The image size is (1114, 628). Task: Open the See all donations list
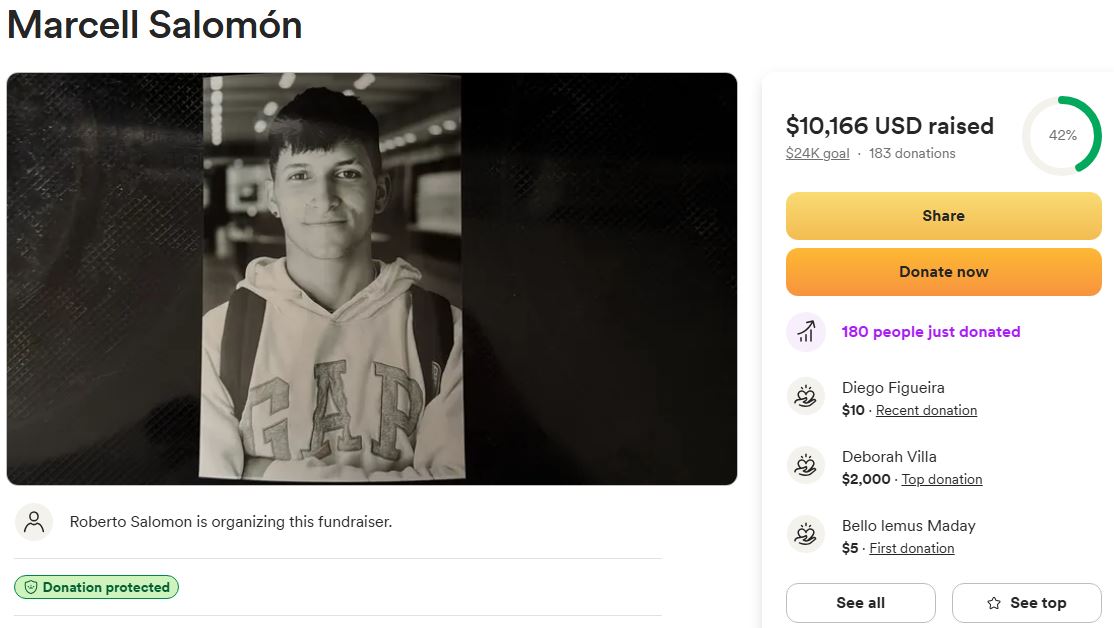pos(860,603)
